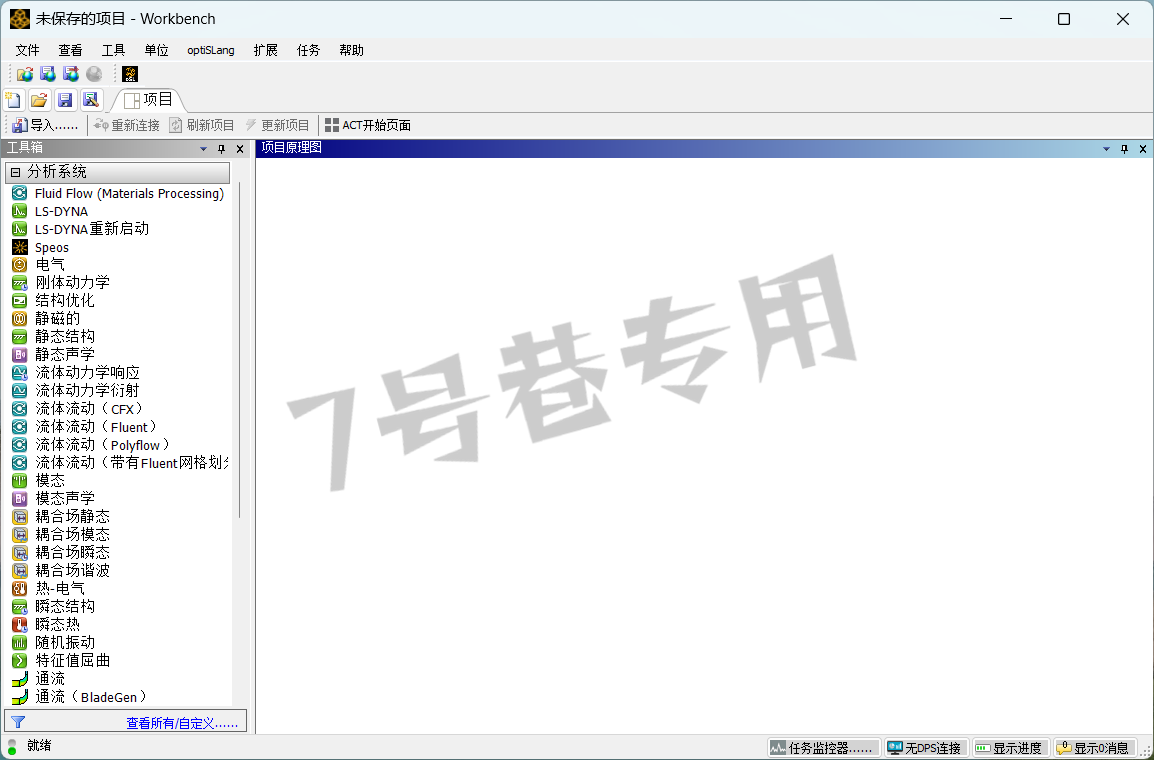Screen dimensions: 1154x760
Task: Select the 结构优化 system
Action: pos(54,301)
